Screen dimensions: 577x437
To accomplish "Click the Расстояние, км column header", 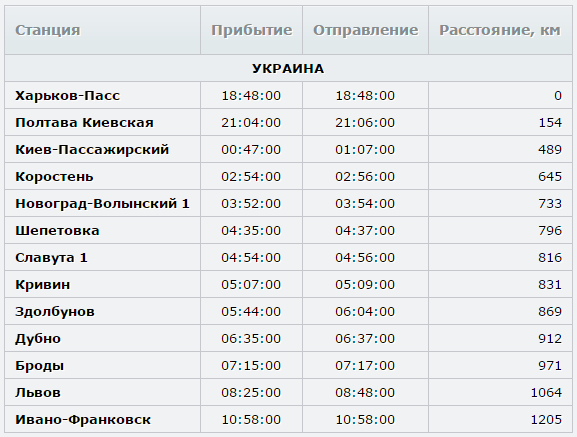I will point(500,30).
